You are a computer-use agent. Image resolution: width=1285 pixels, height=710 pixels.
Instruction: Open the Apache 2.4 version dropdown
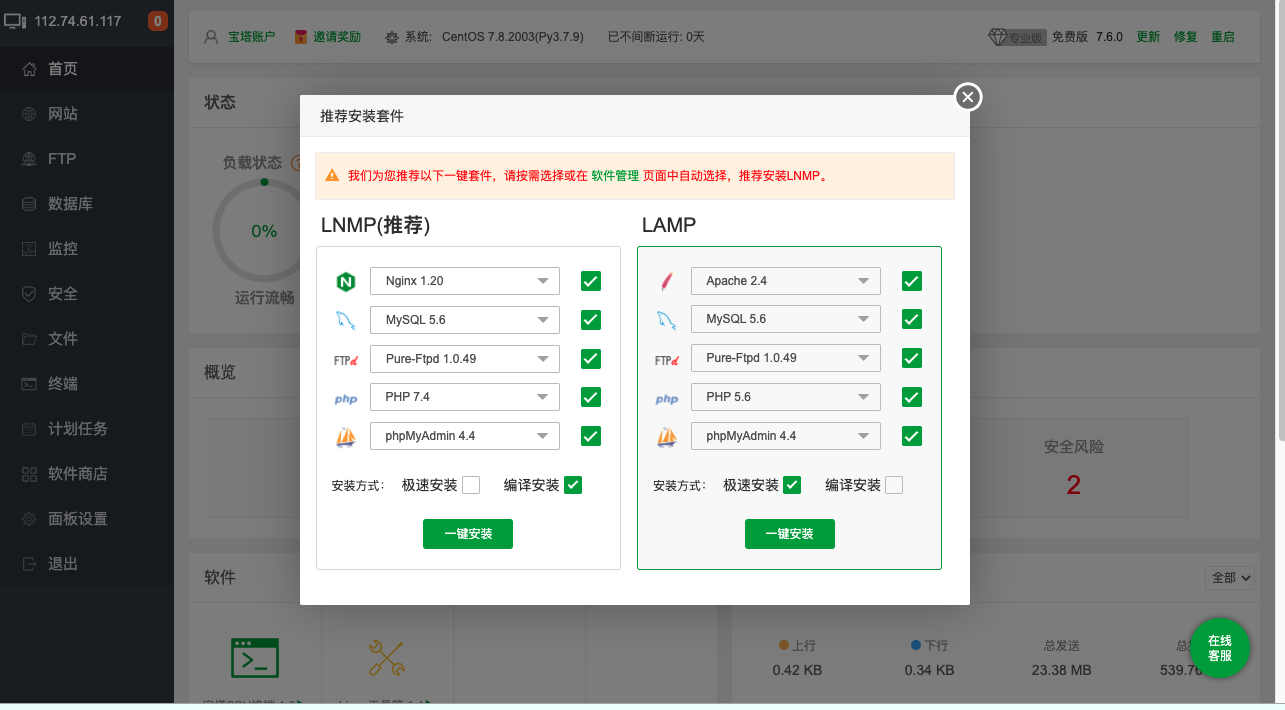(786, 281)
